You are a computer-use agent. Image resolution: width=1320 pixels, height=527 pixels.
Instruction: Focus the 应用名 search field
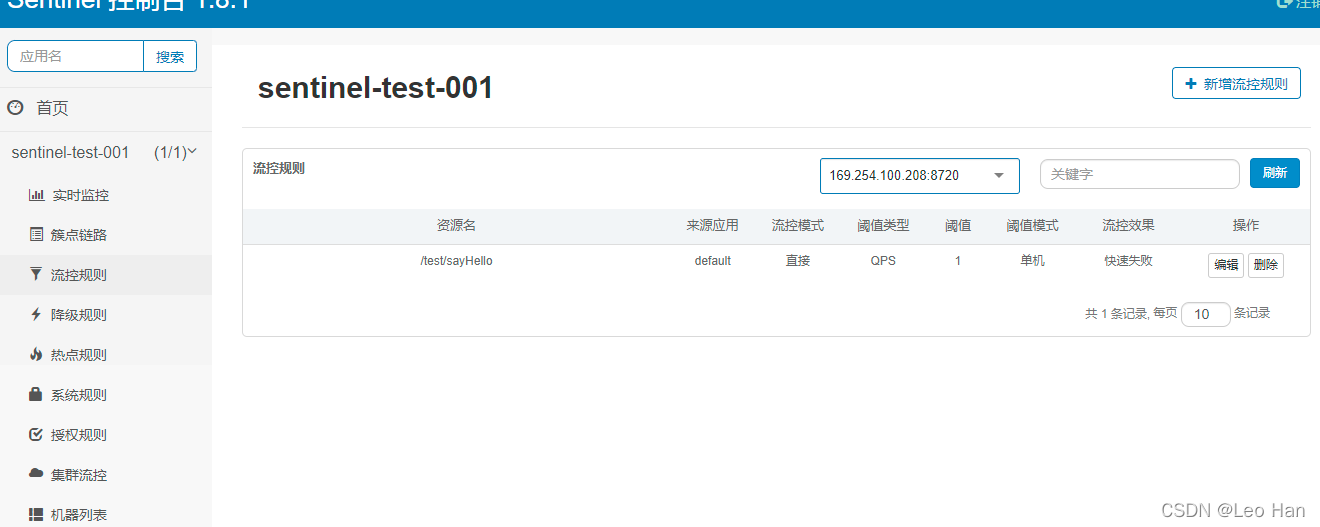coord(75,57)
